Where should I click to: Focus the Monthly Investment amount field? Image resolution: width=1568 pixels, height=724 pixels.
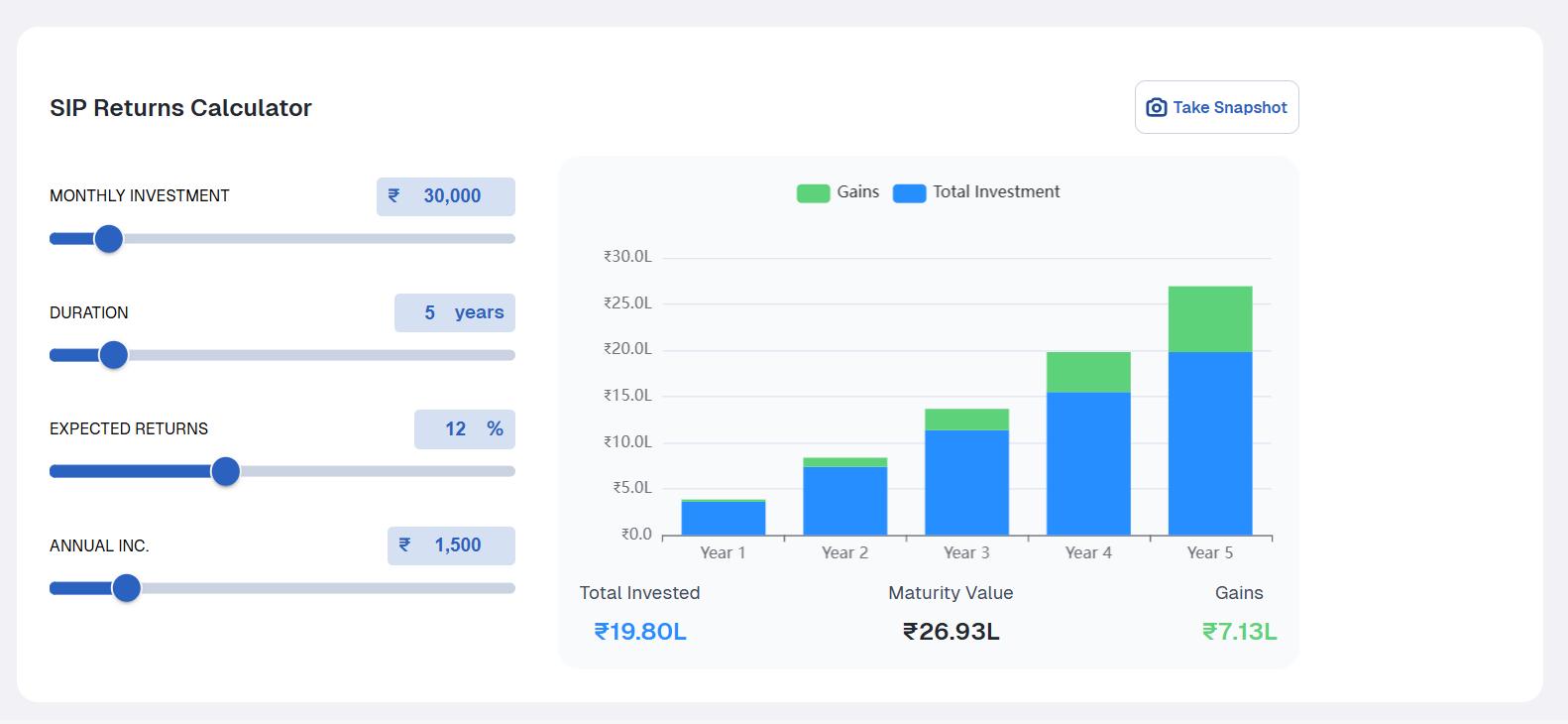click(452, 196)
